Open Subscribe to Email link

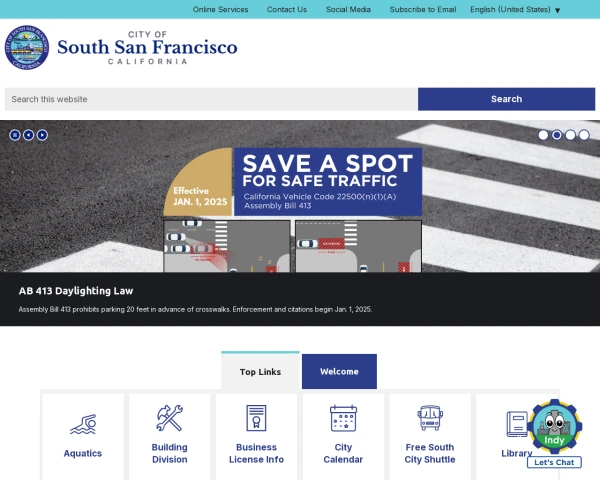click(423, 10)
